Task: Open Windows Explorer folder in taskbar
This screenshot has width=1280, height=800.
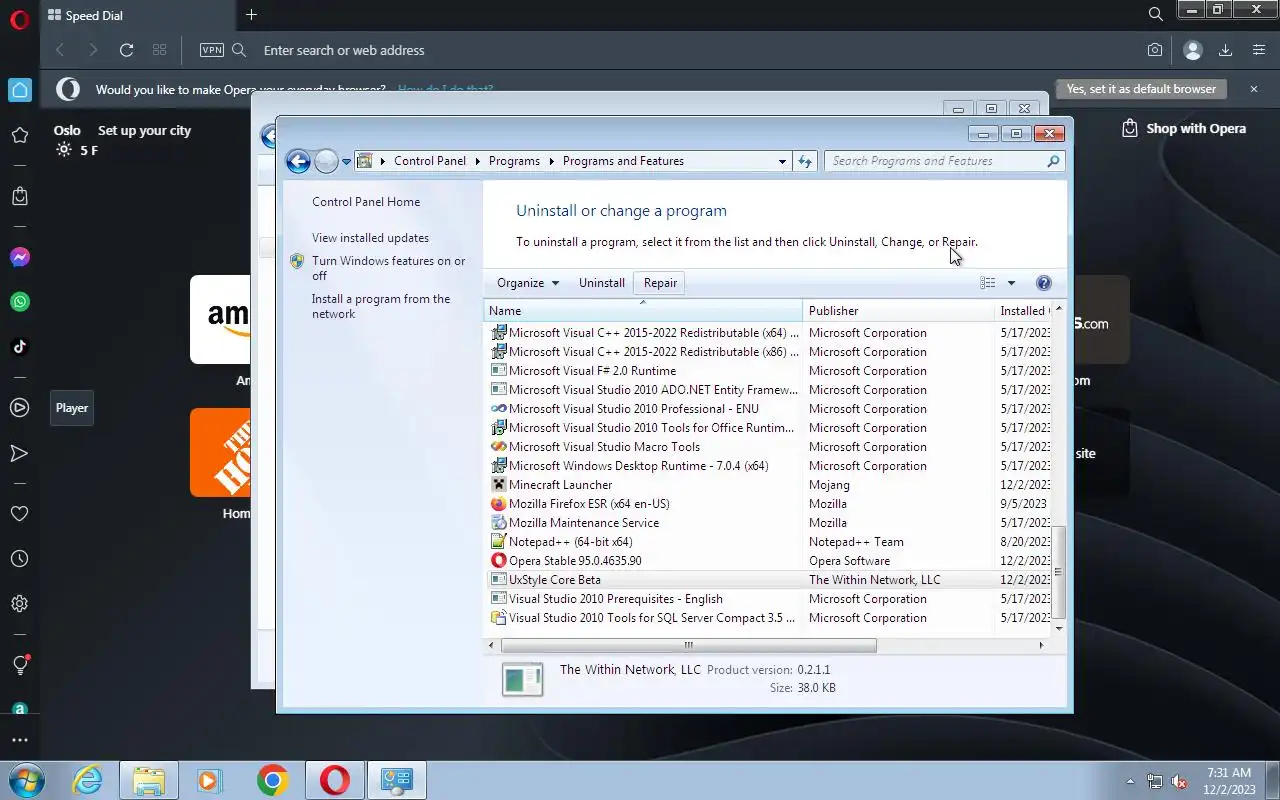Action: coord(149,780)
